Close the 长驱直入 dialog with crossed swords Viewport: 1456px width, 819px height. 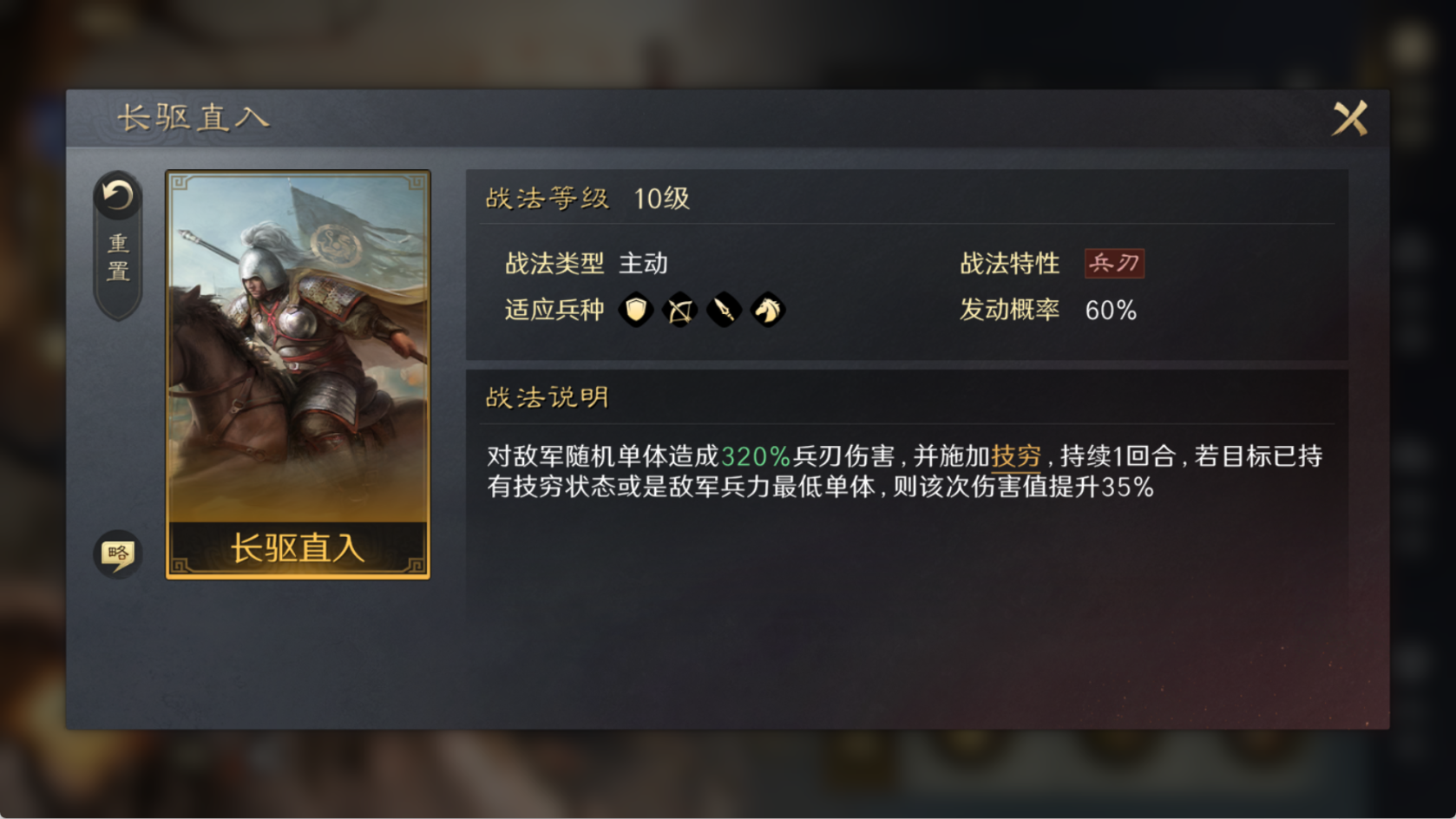click(1350, 119)
